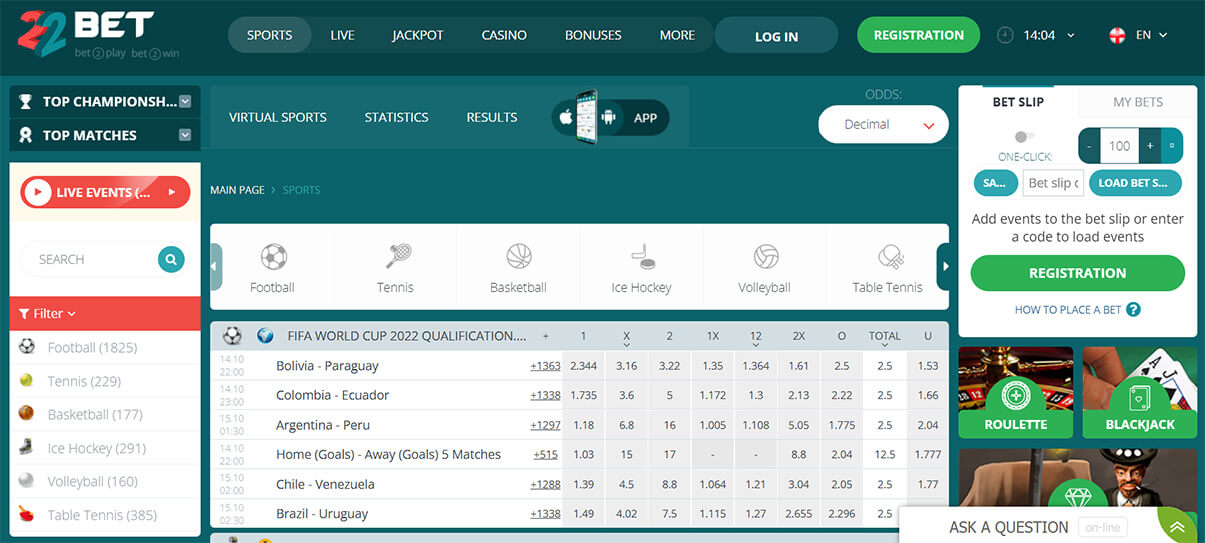Expand the red Filter dropdown
Image resolution: width=1205 pixels, height=543 pixels.
(x=105, y=313)
